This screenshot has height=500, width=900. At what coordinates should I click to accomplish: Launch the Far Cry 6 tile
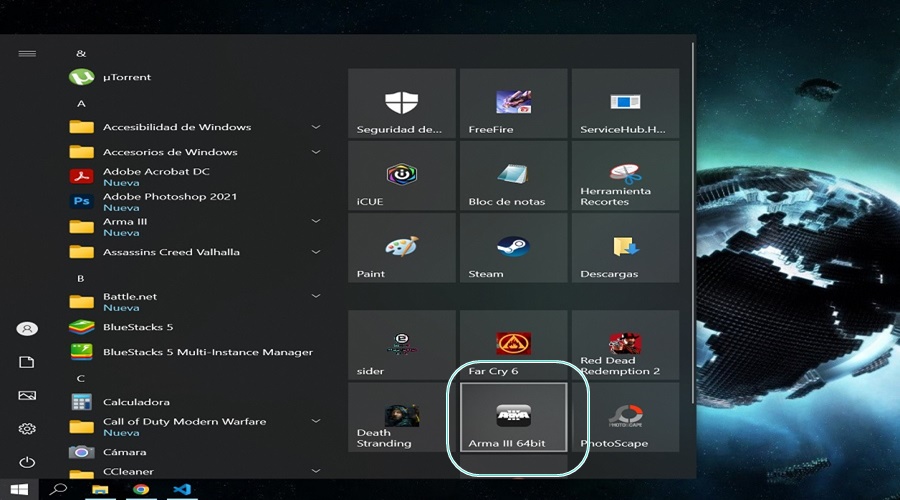point(514,345)
